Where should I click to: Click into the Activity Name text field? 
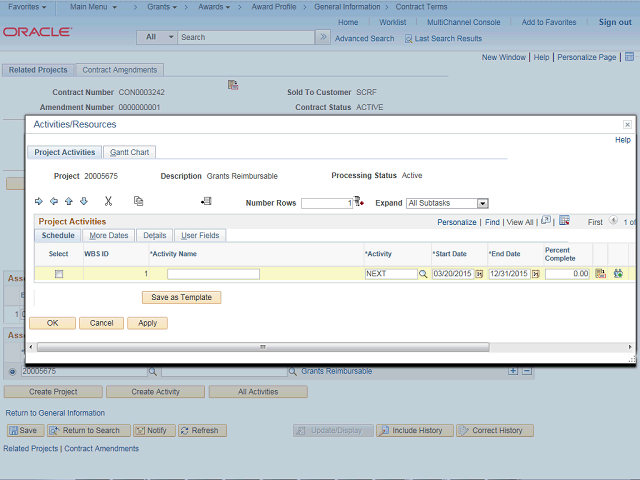pos(213,273)
